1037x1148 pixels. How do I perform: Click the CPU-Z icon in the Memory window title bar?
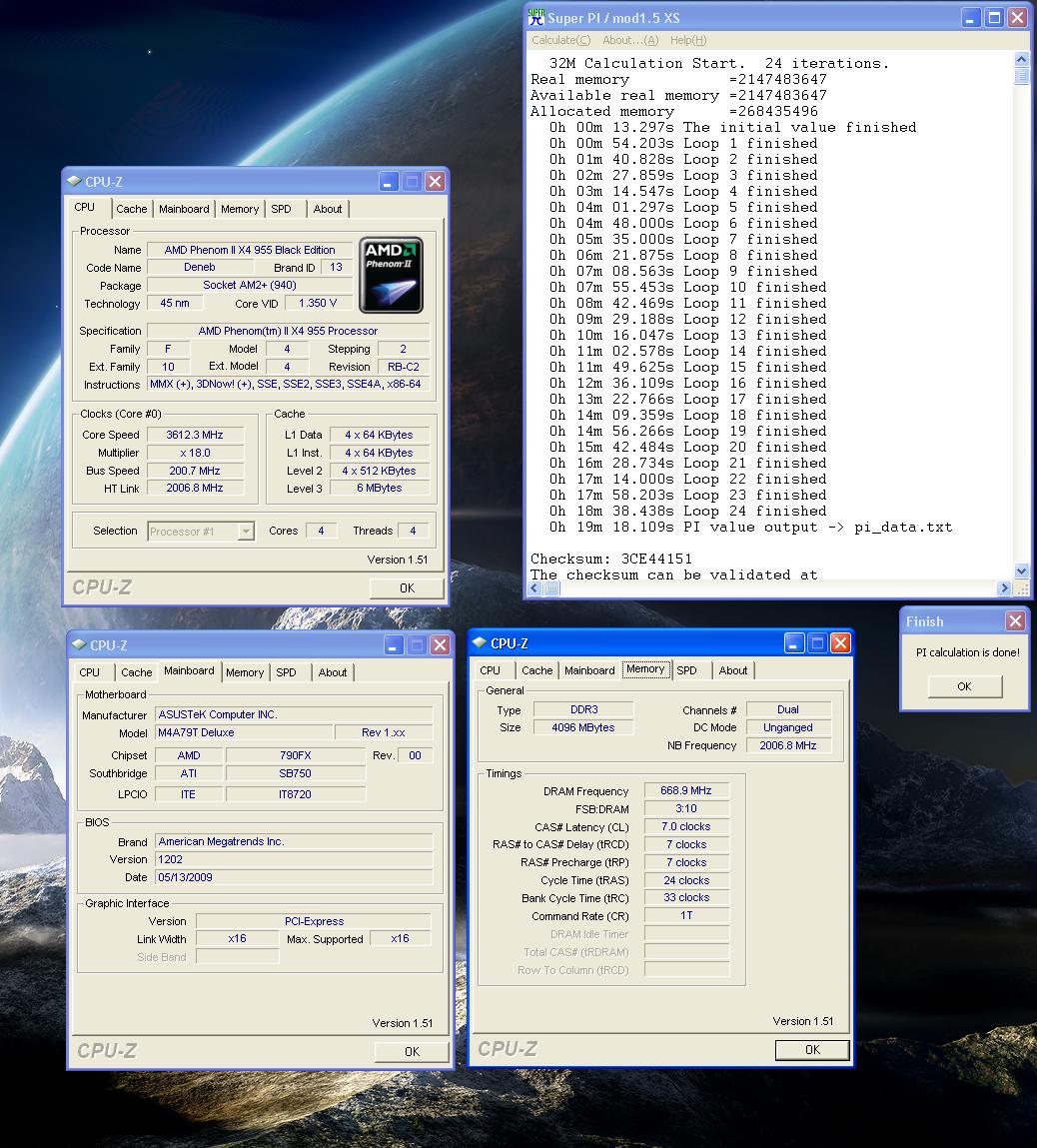pyautogui.click(x=480, y=642)
